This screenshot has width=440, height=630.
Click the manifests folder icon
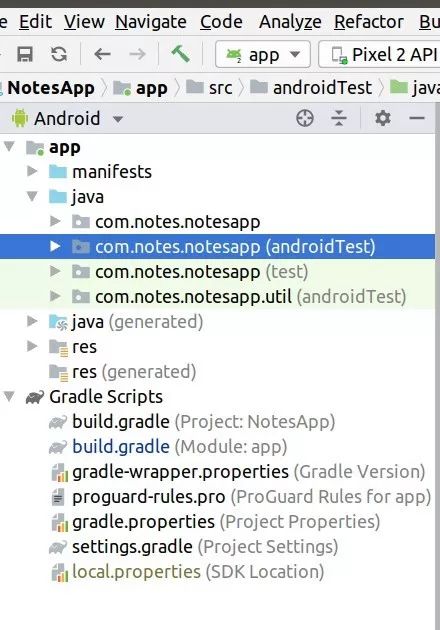58,172
